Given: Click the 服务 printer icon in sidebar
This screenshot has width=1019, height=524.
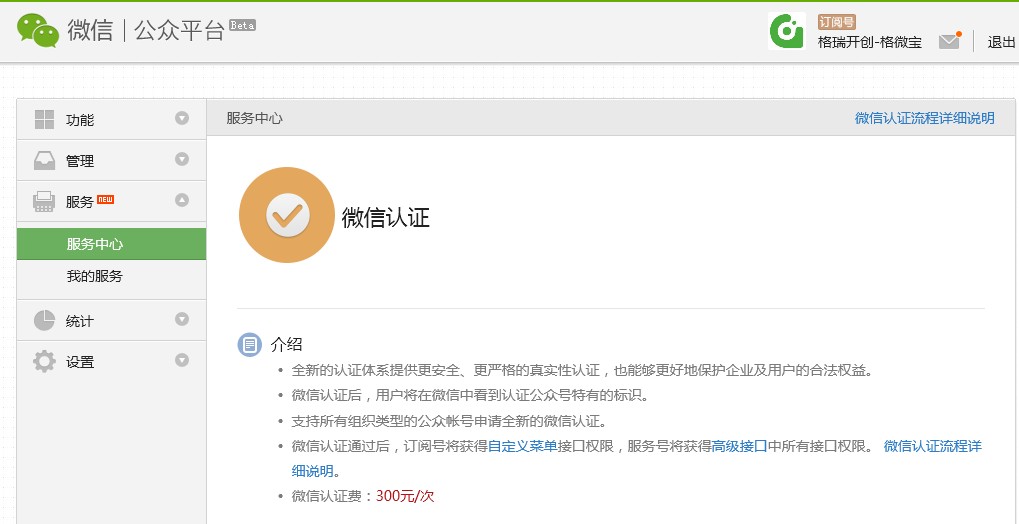Looking at the screenshot, I should (x=45, y=202).
